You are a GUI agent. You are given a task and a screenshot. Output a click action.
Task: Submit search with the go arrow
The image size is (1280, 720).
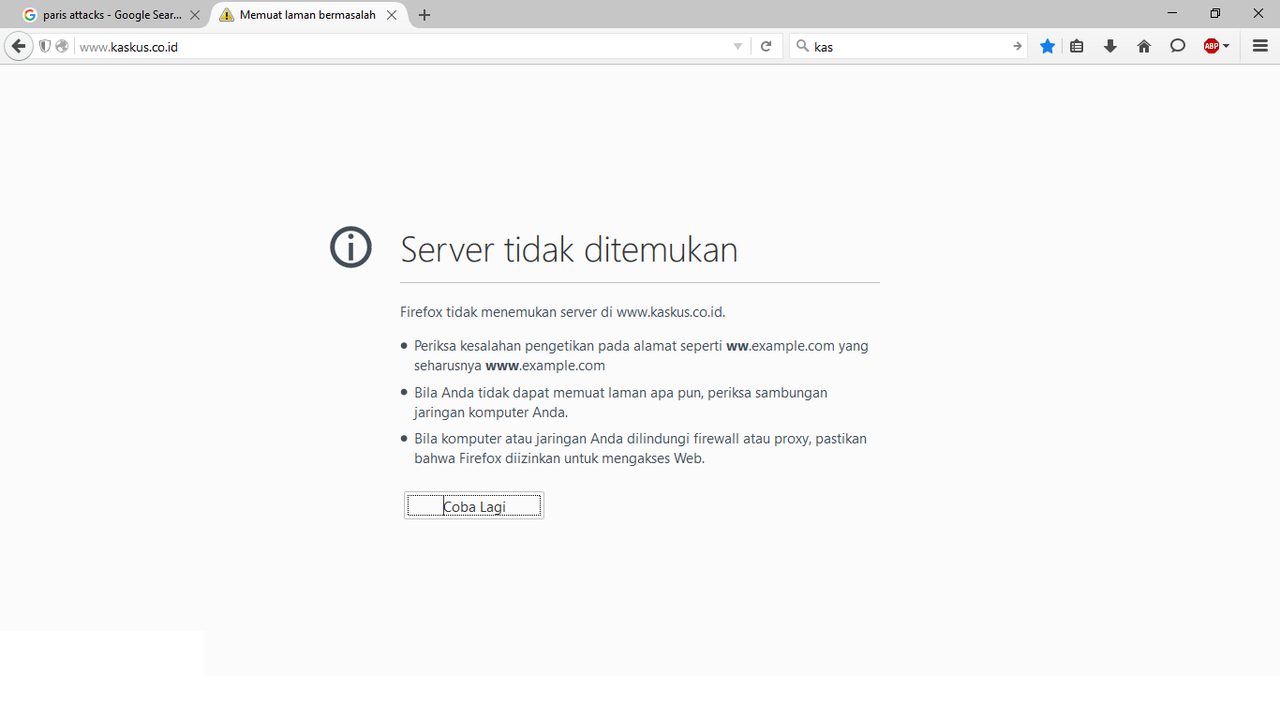pos(1017,46)
